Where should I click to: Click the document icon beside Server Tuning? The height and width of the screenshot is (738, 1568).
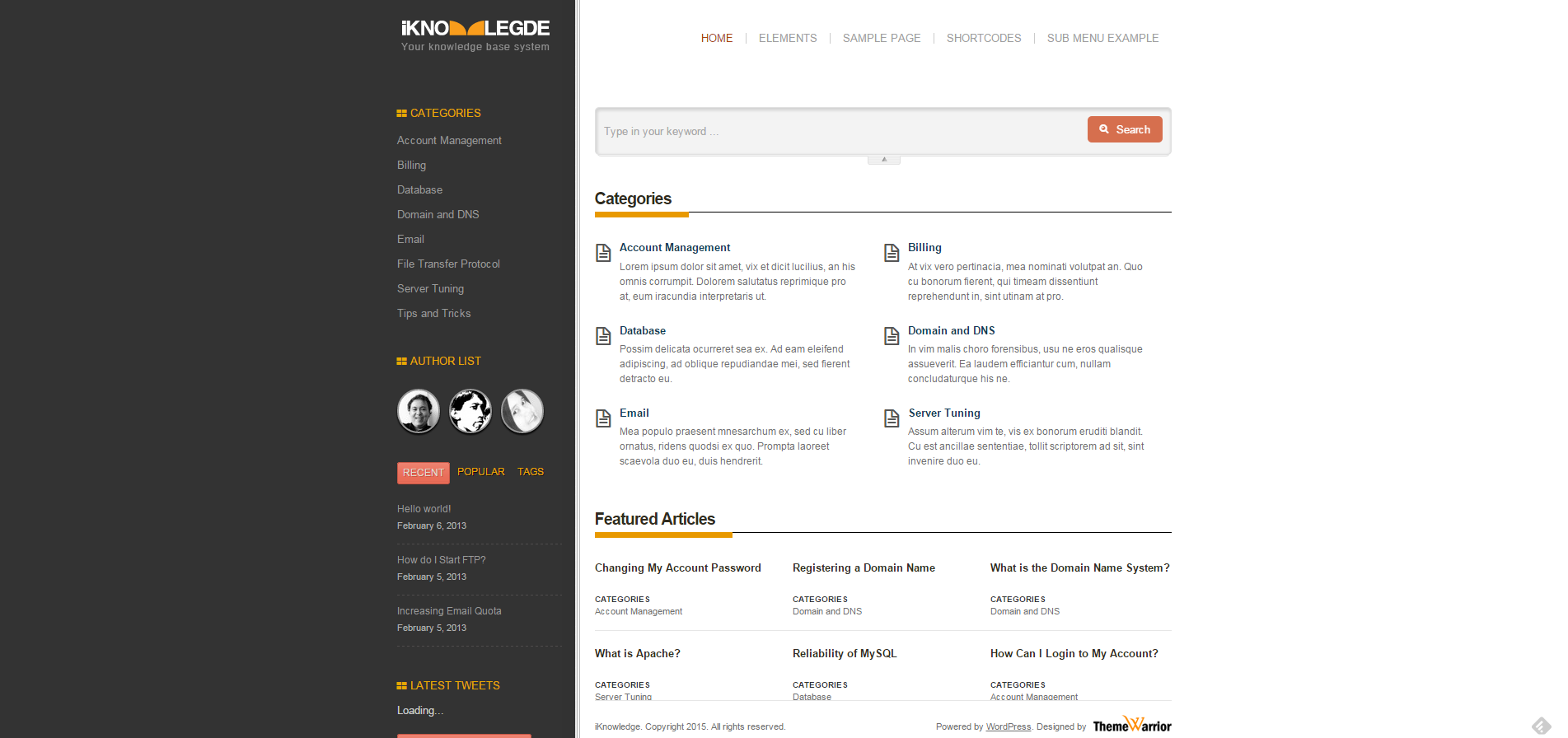(x=892, y=418)
